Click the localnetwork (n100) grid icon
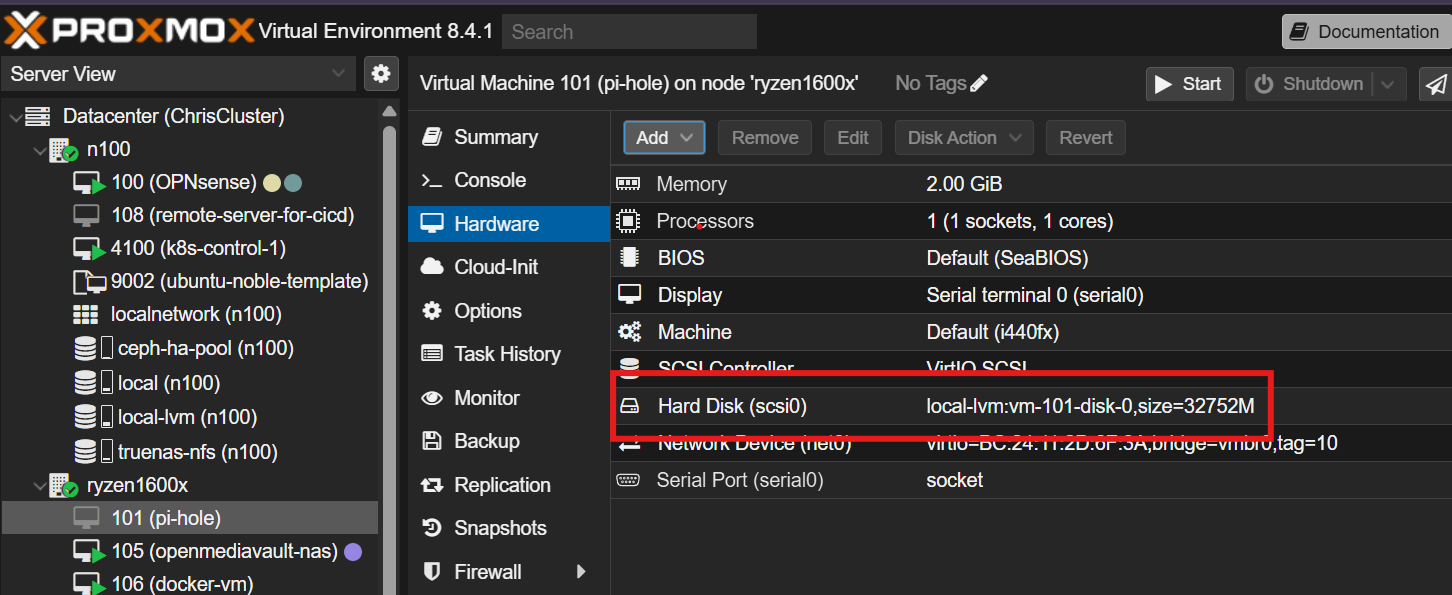The width and height of the screenshot is (1452, 595). pyautogui.click(x=86, y=315)
